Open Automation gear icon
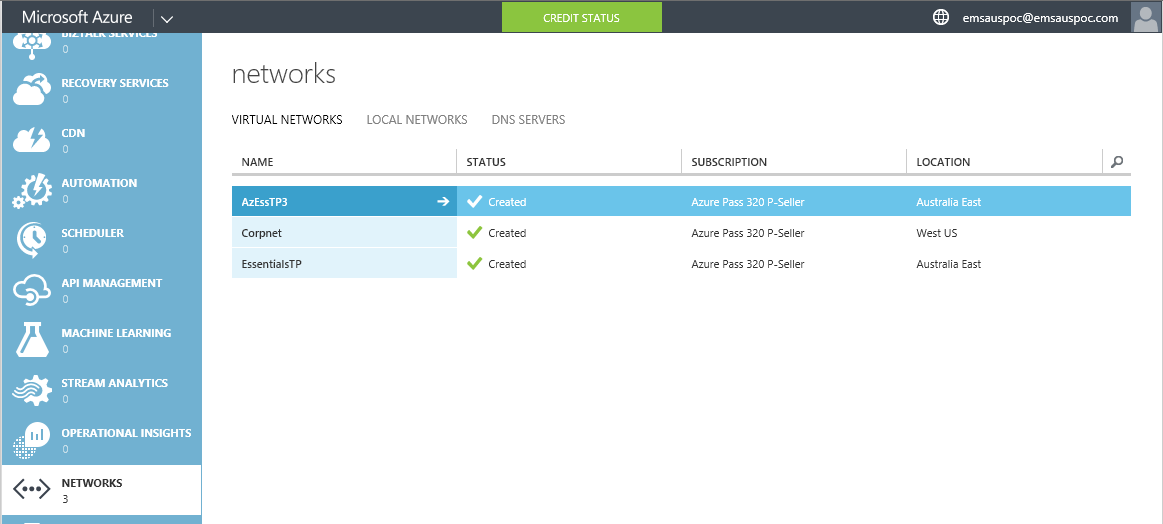This screenshot has width=1163, height=524. [x=32, y=191]
